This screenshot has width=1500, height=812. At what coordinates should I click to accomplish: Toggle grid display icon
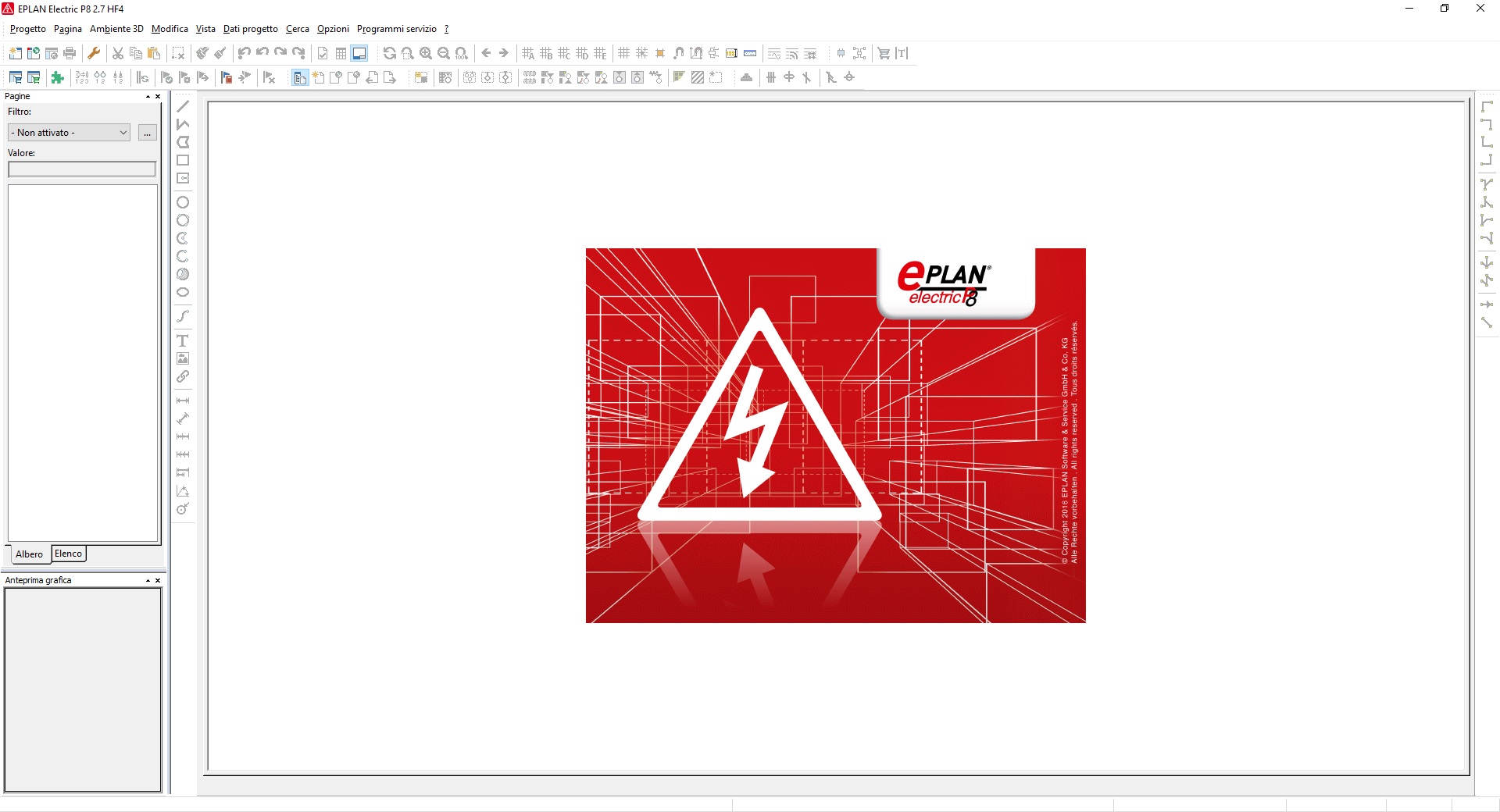[624, 53]
